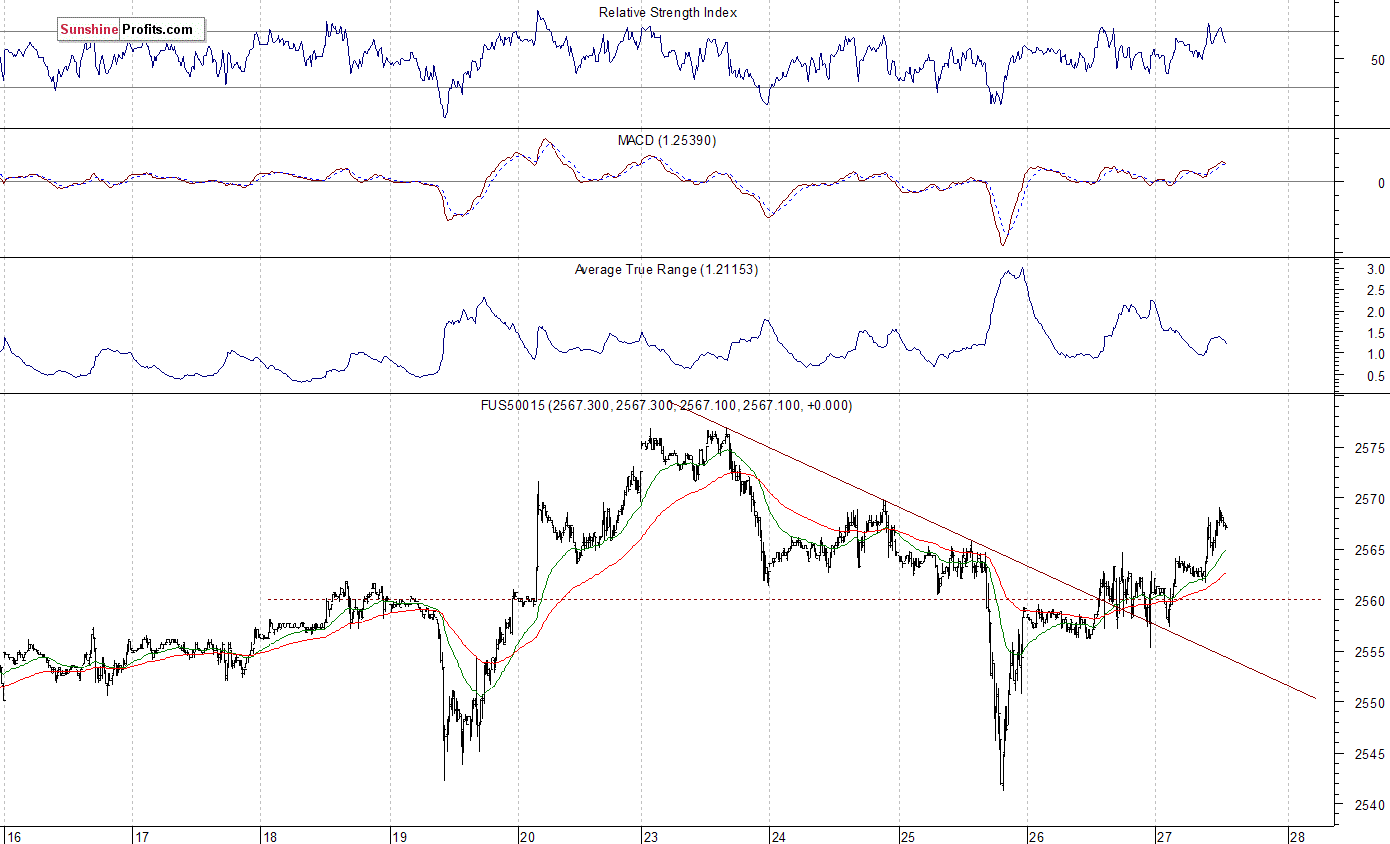Click the price axis label 2560
The image size is (1390, 844).
[x=1371, y=601]
